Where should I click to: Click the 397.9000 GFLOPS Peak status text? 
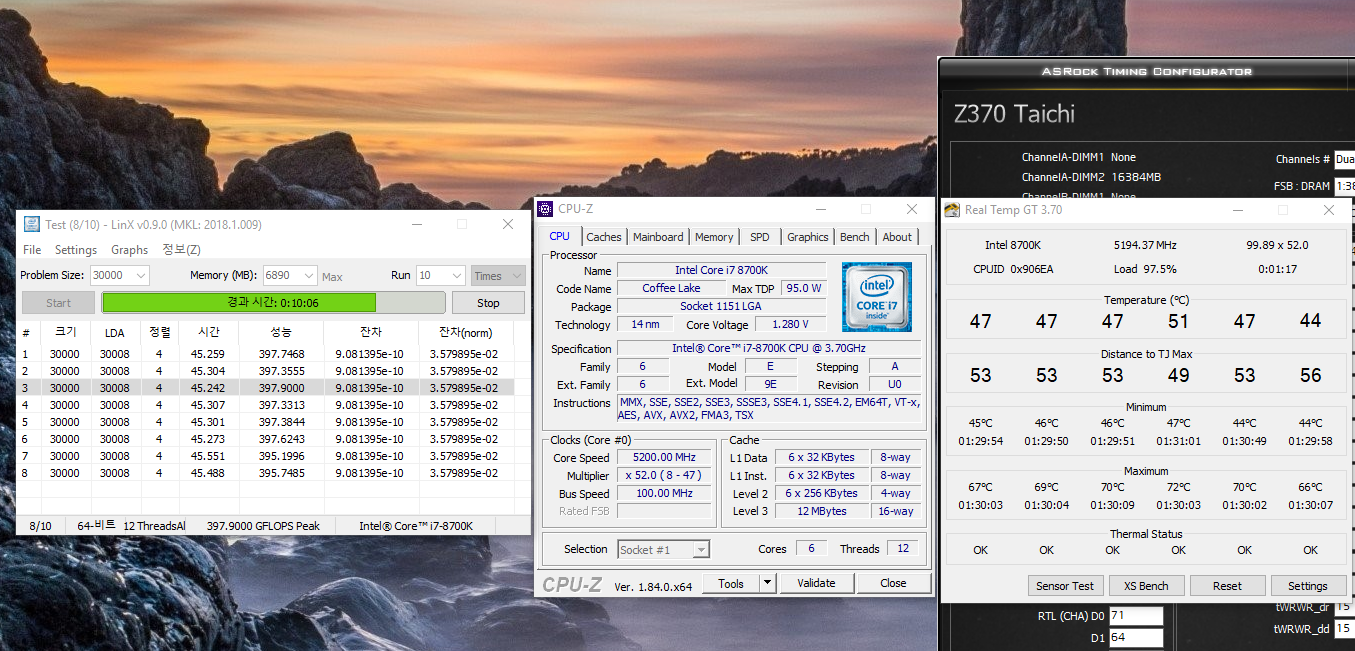tap(263, 526)
